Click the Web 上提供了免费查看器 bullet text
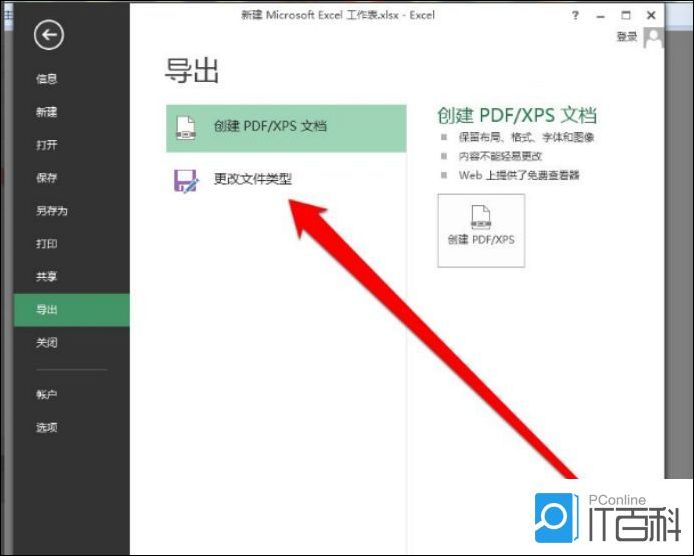 tap(519, 175)
